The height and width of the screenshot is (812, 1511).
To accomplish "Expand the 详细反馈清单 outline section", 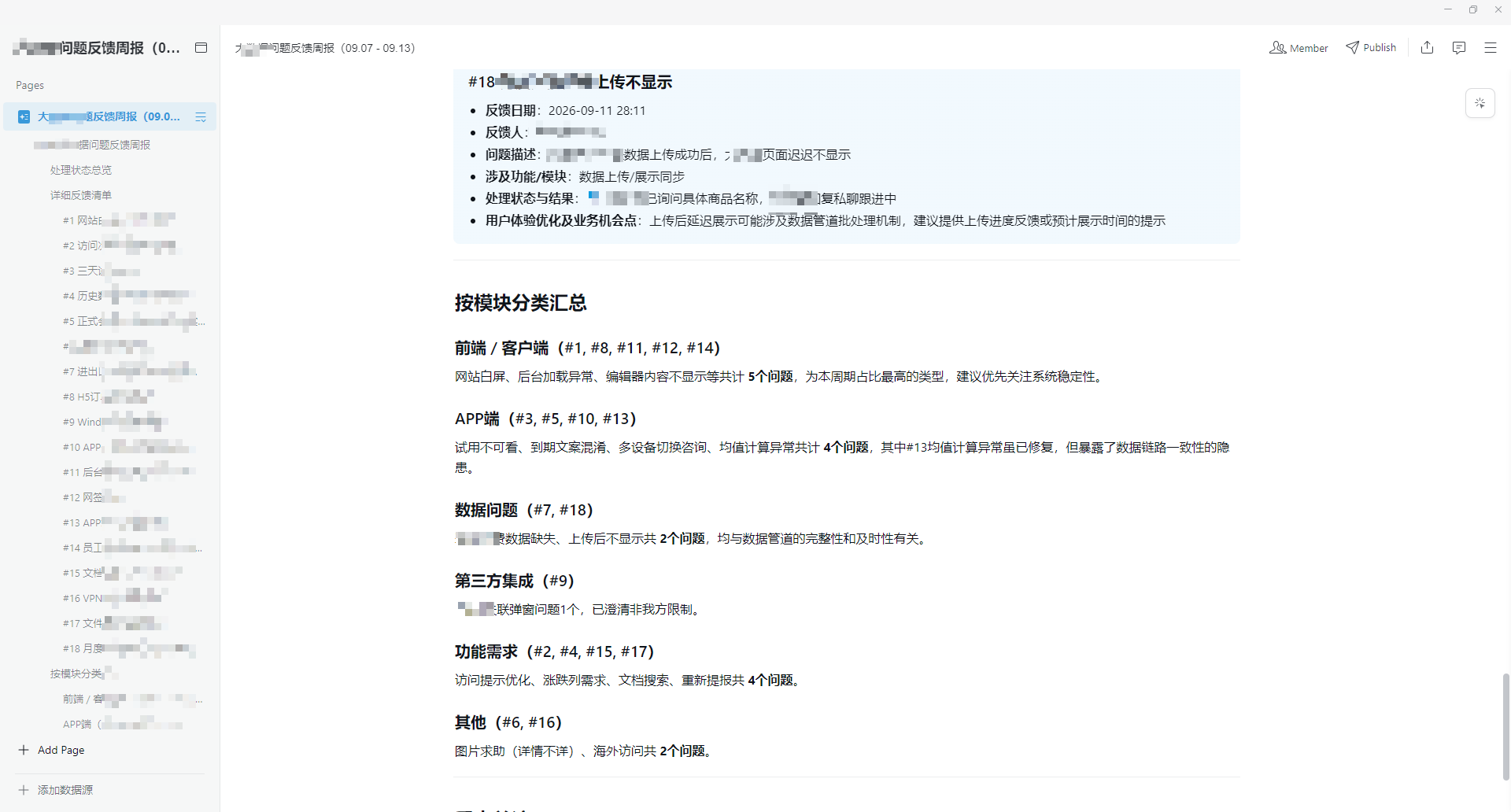I will (81, 195).
